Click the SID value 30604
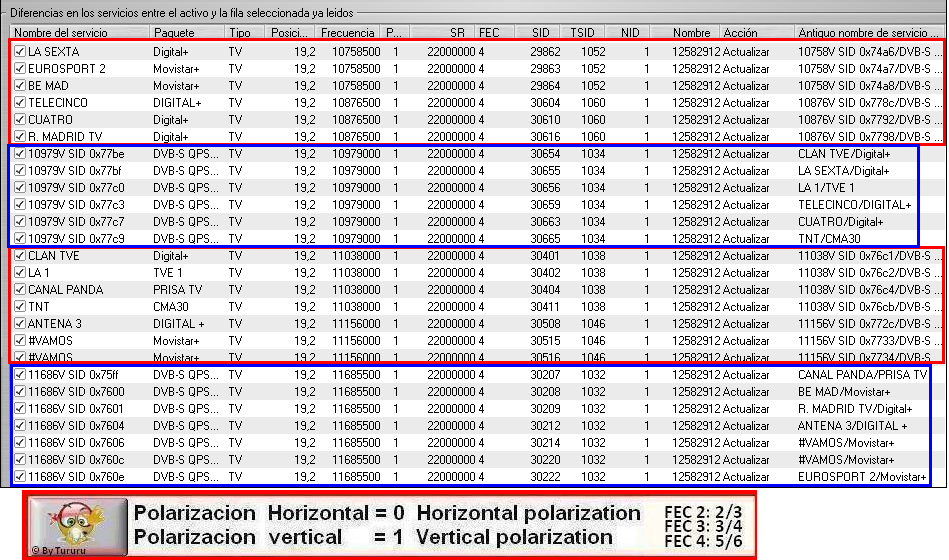 [x=545, y=103]
